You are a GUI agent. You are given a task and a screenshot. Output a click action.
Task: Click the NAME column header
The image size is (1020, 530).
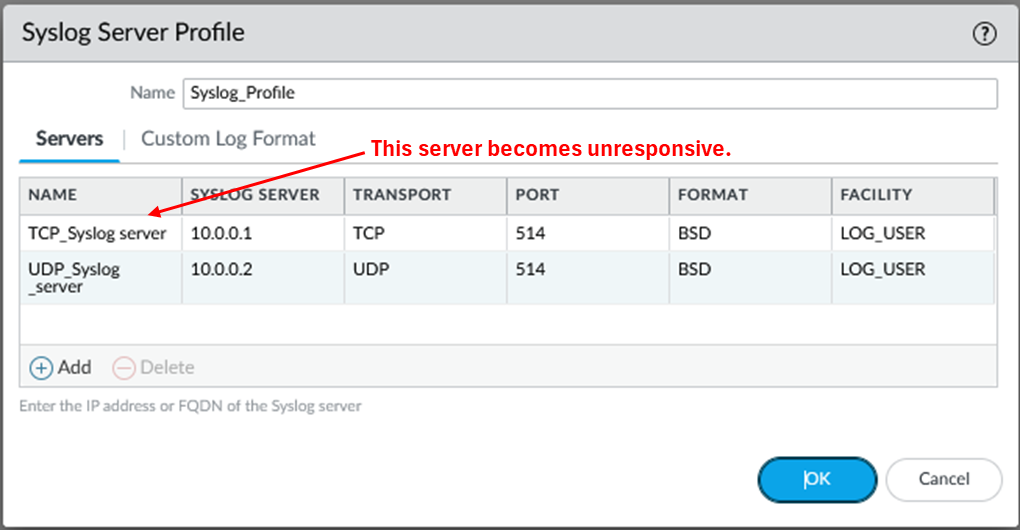(53, 195)
